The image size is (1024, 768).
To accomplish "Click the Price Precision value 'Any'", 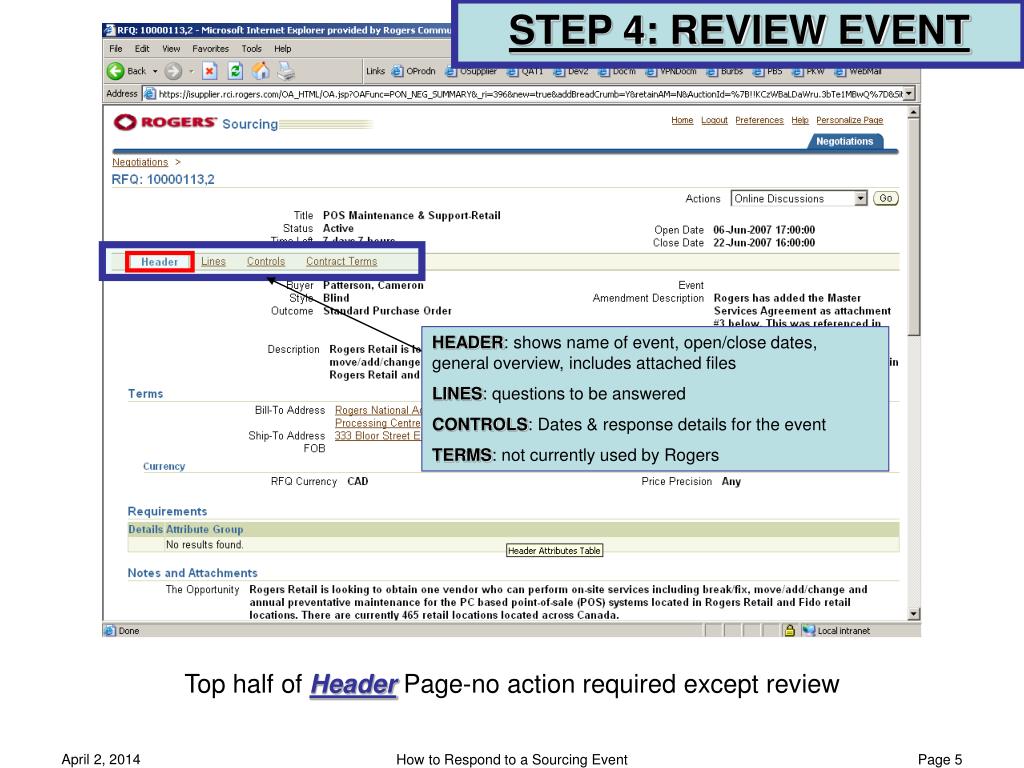I will click(x=731, y=481).
